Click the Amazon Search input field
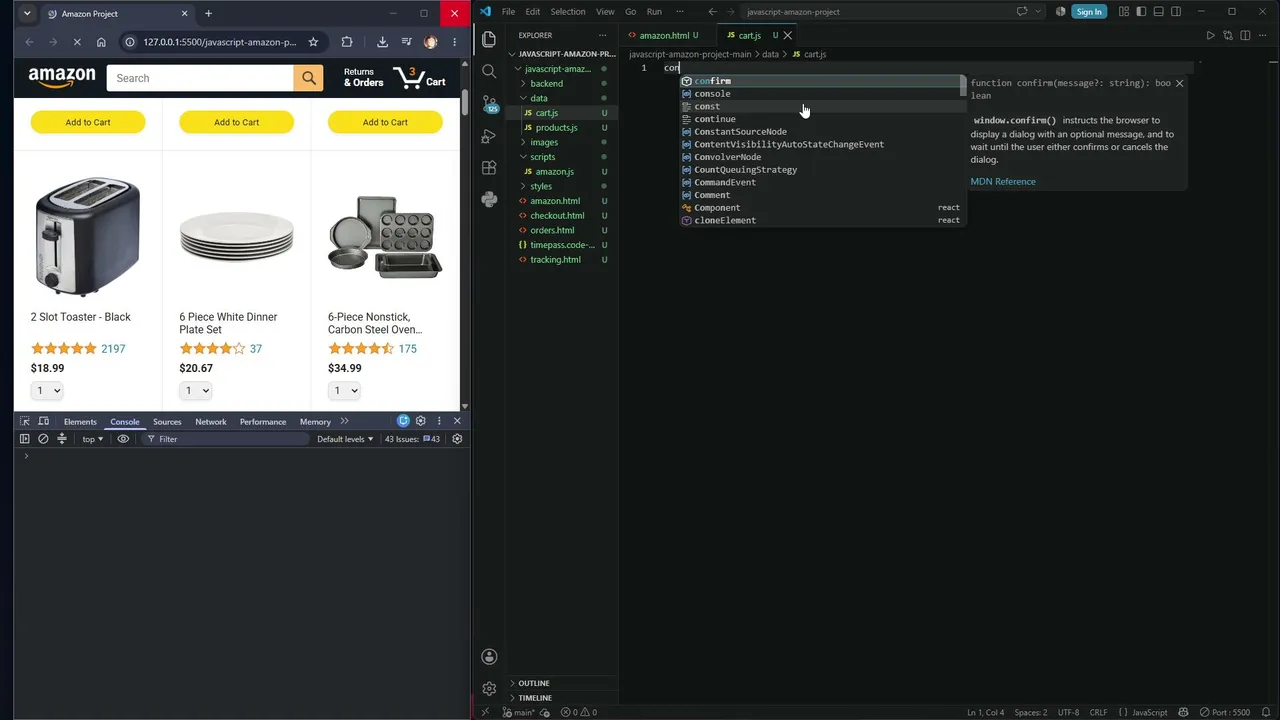The width and height of the screenshot is (1280, 720). (x=200, y=78)
